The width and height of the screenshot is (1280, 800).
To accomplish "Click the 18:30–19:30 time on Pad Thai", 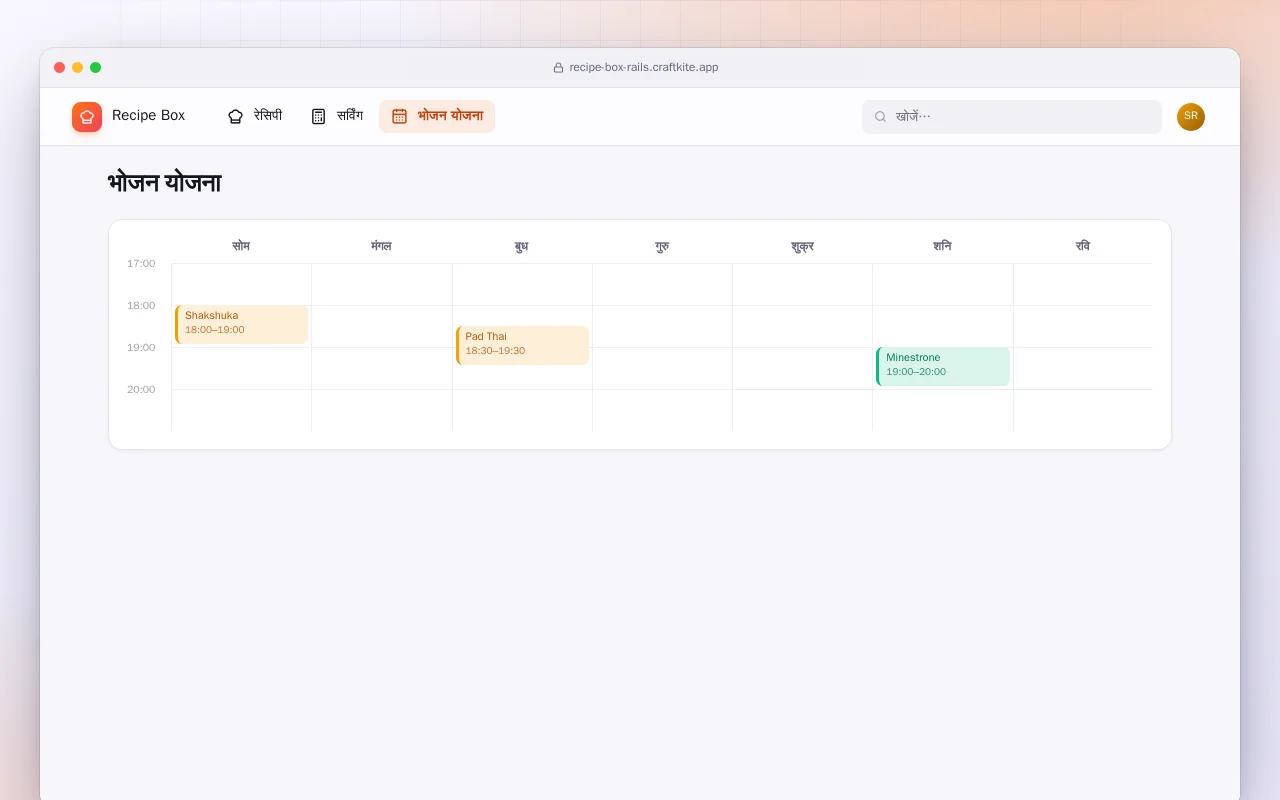I will [x=495, y=351].
